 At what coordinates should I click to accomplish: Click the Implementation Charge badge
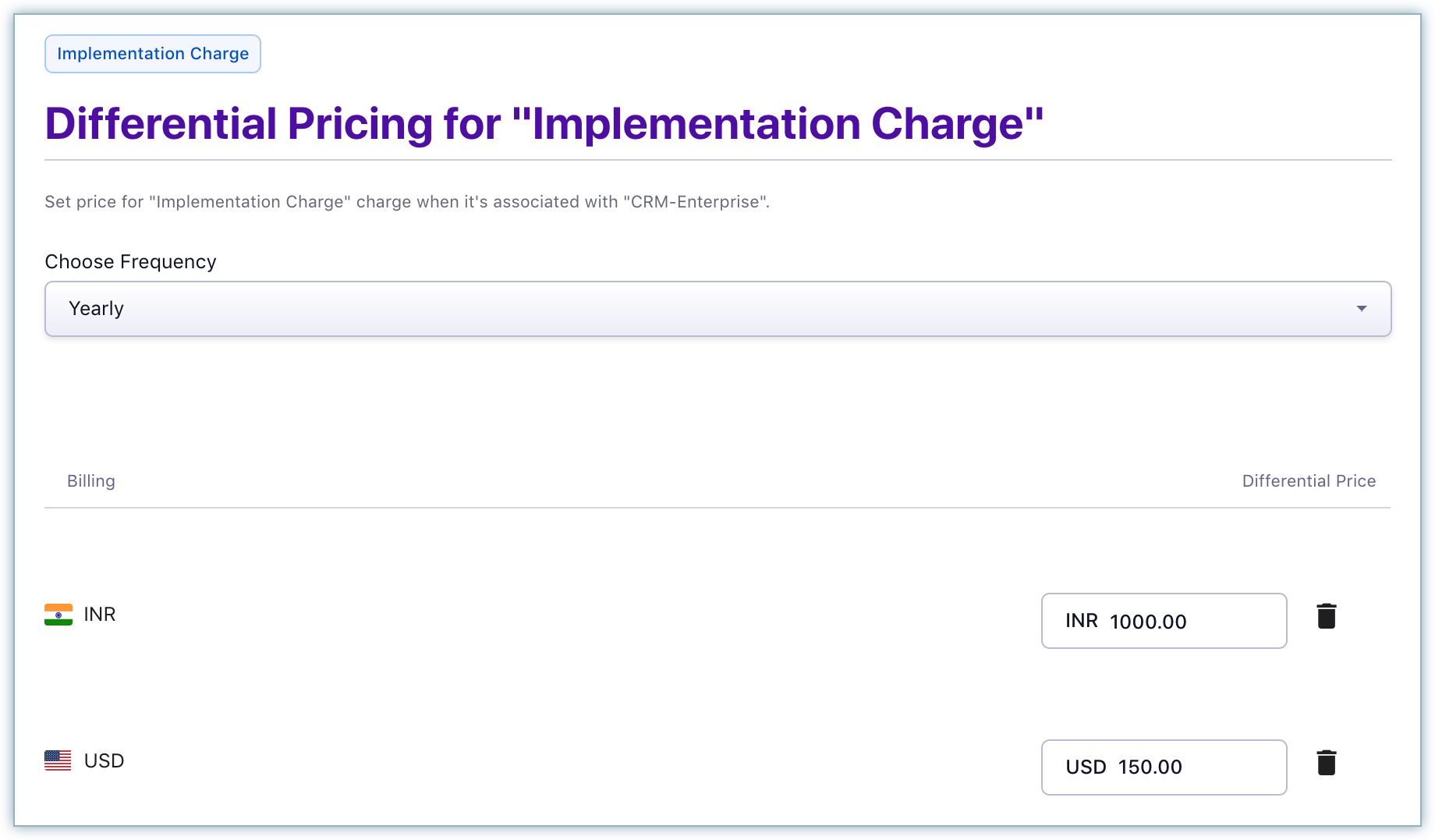tap(152, 53)
